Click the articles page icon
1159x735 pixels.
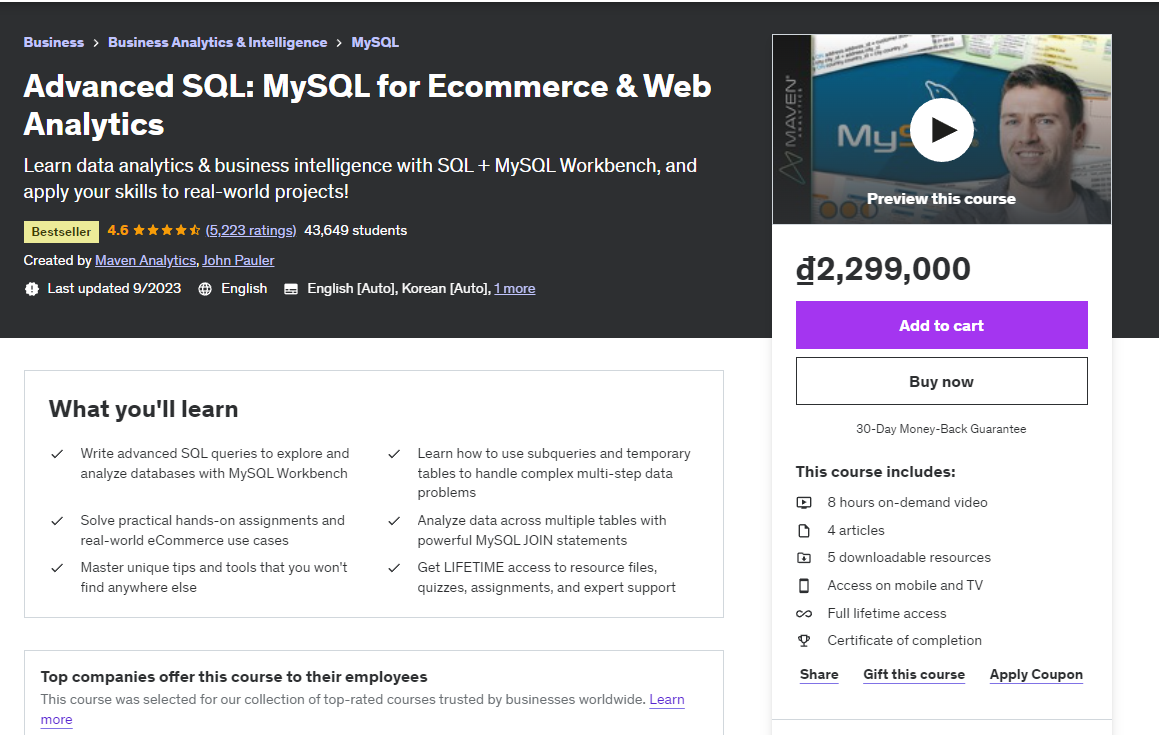[804, 530]
